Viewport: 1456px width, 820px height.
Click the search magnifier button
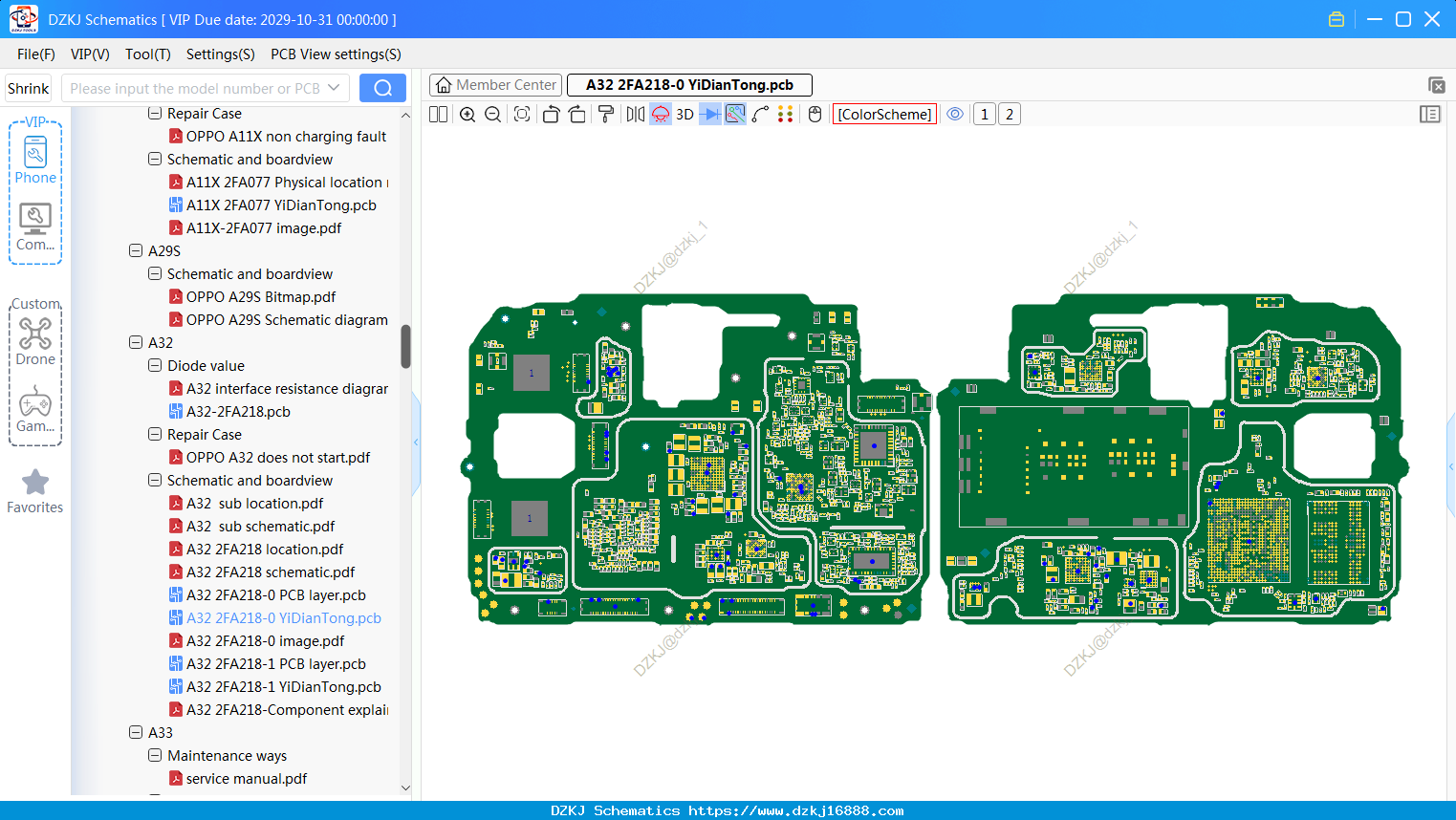coord(382,88)
